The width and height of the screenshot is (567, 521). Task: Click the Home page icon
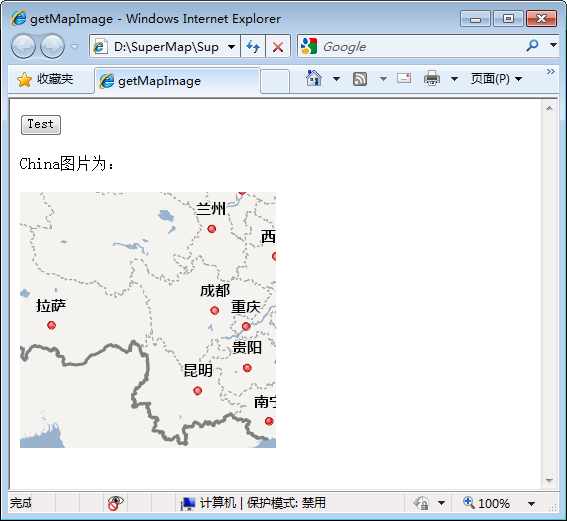(x=314, y=78)
